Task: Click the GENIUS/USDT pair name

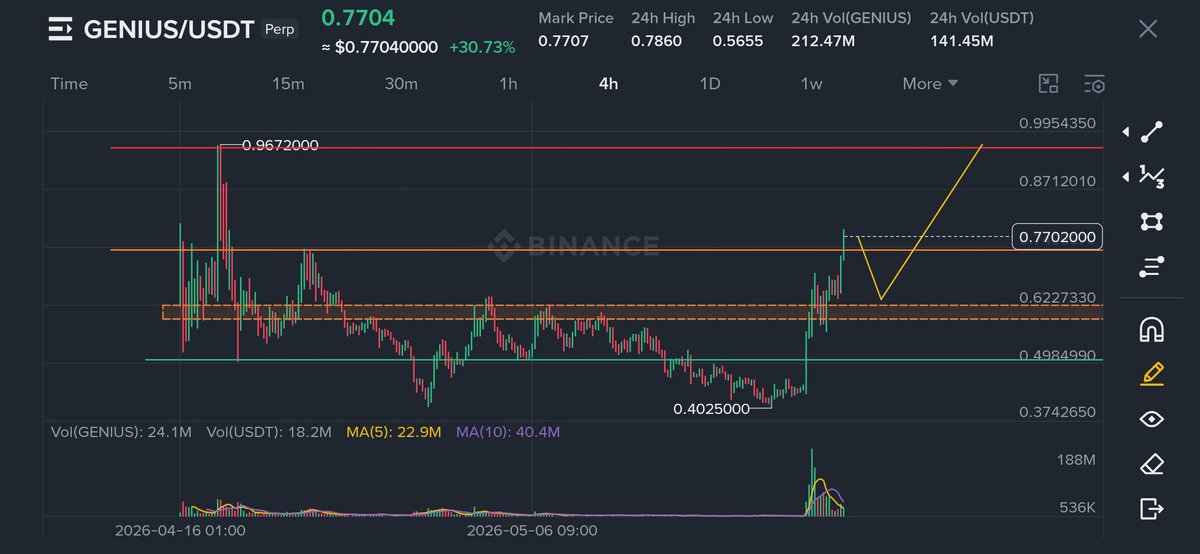Action: tap(169, 30)
